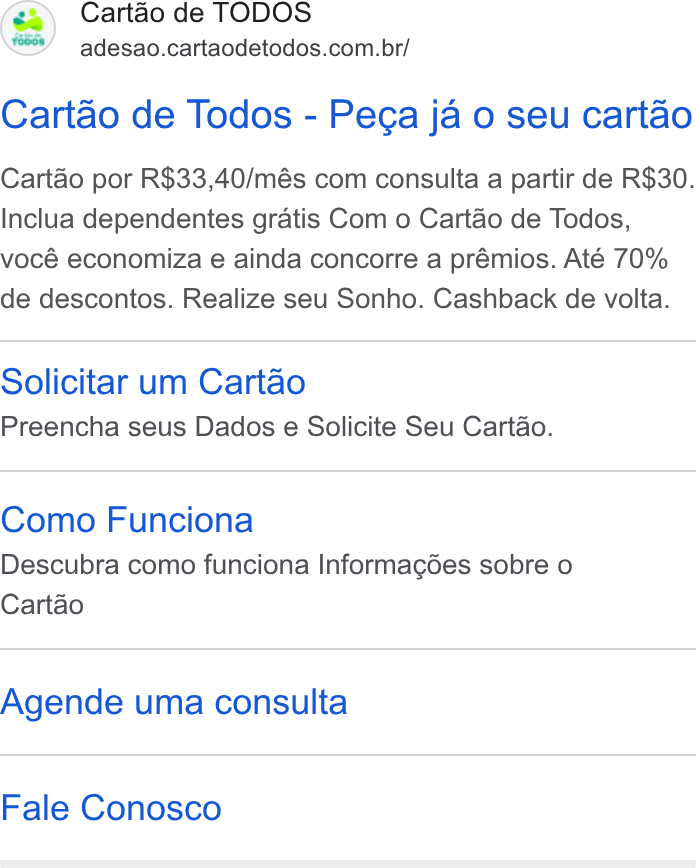Click 'Descubra como funciona Informações sobre o Cartão' text
This screenshot has width=696, height=868.
click(x=286, y=585)
